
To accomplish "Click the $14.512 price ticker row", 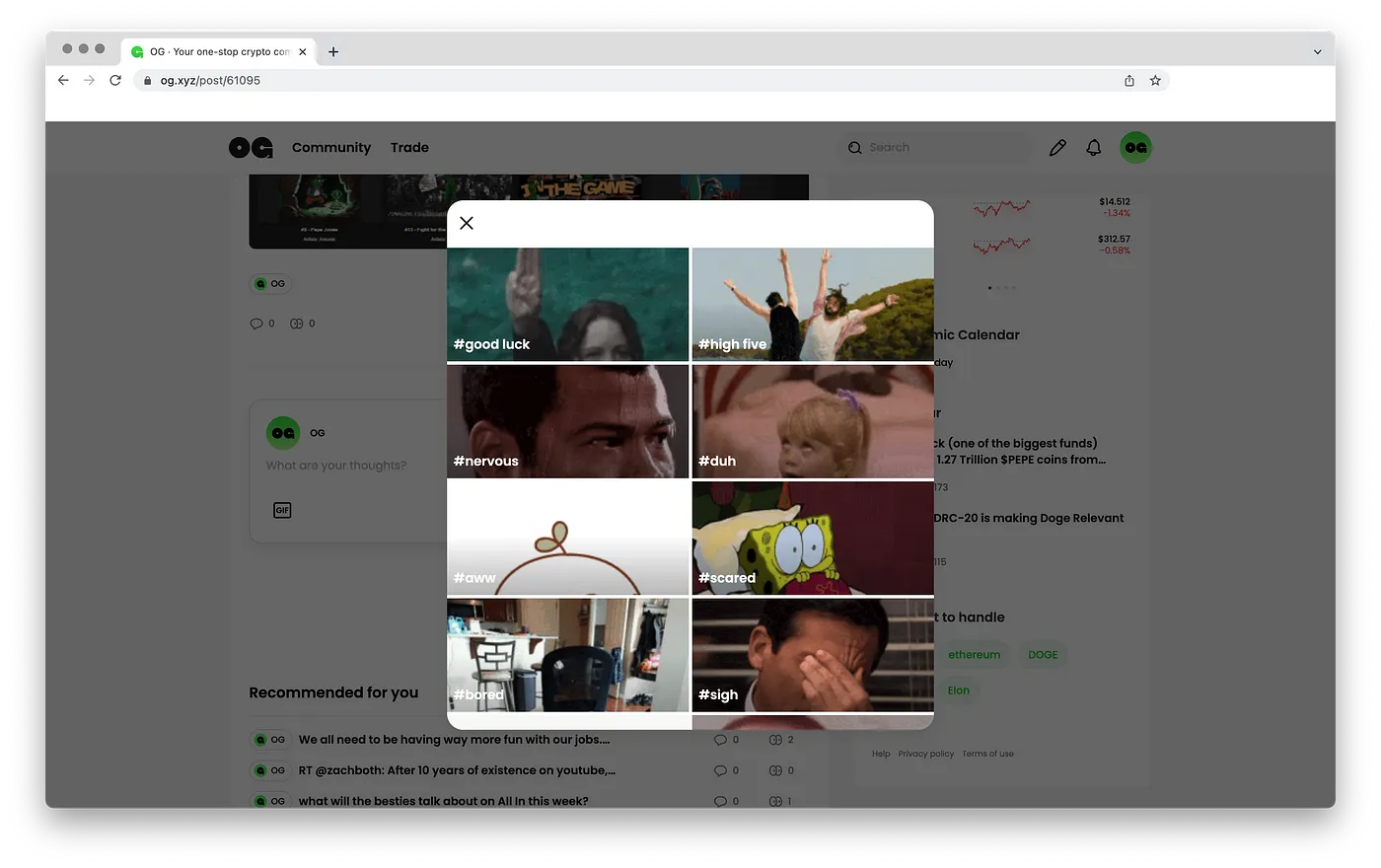I will pos(1052,207).
